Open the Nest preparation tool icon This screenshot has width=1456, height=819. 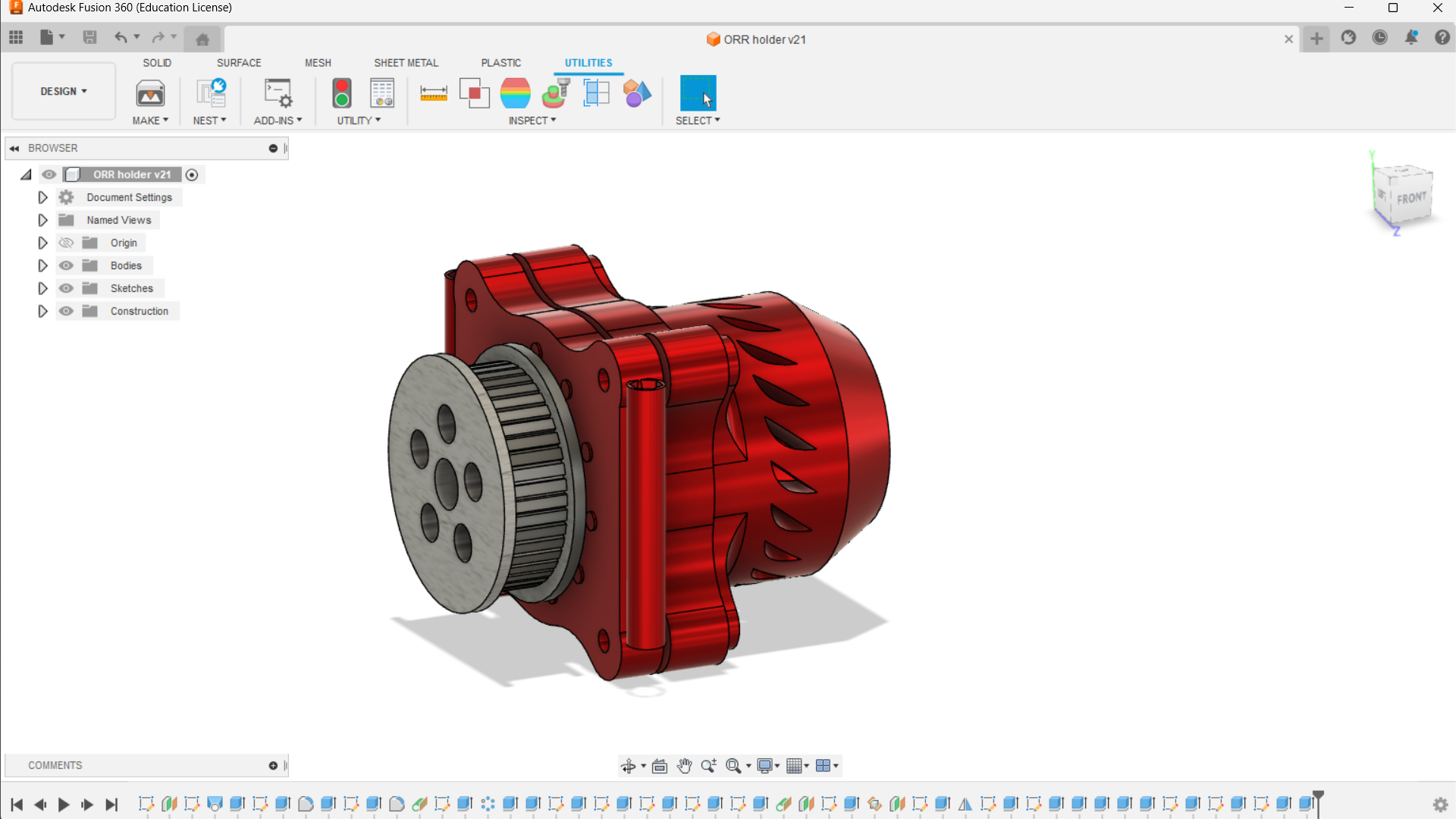tap(211, 93)
